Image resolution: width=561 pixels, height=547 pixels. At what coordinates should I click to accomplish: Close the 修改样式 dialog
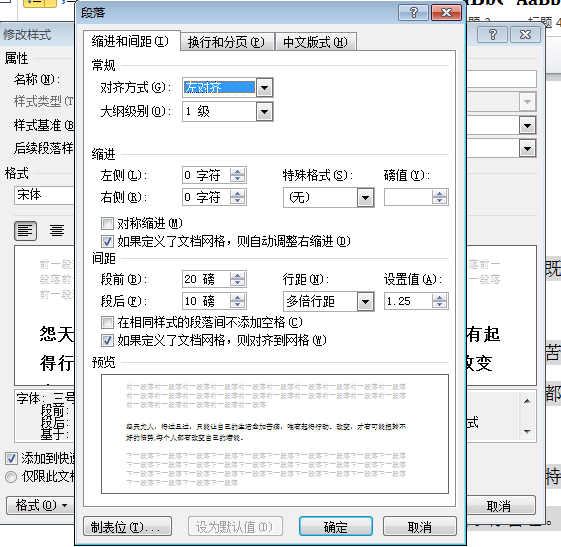(x=525, y=35)
